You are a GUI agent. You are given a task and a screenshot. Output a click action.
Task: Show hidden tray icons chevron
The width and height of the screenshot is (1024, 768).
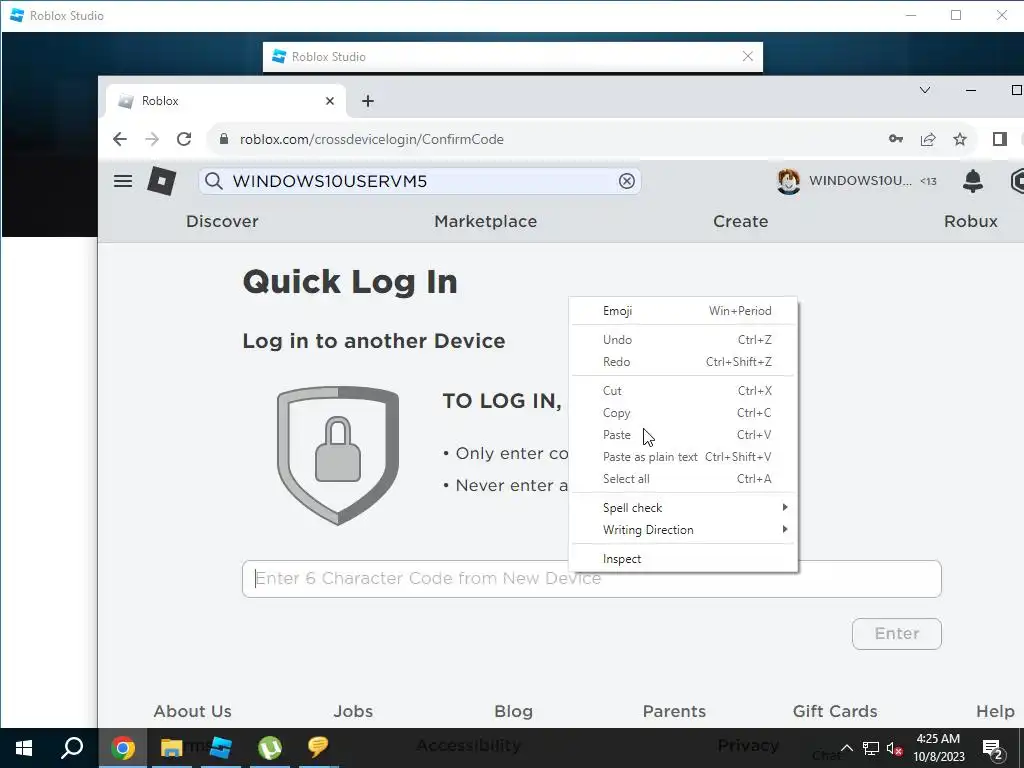(x=846, y=748)
